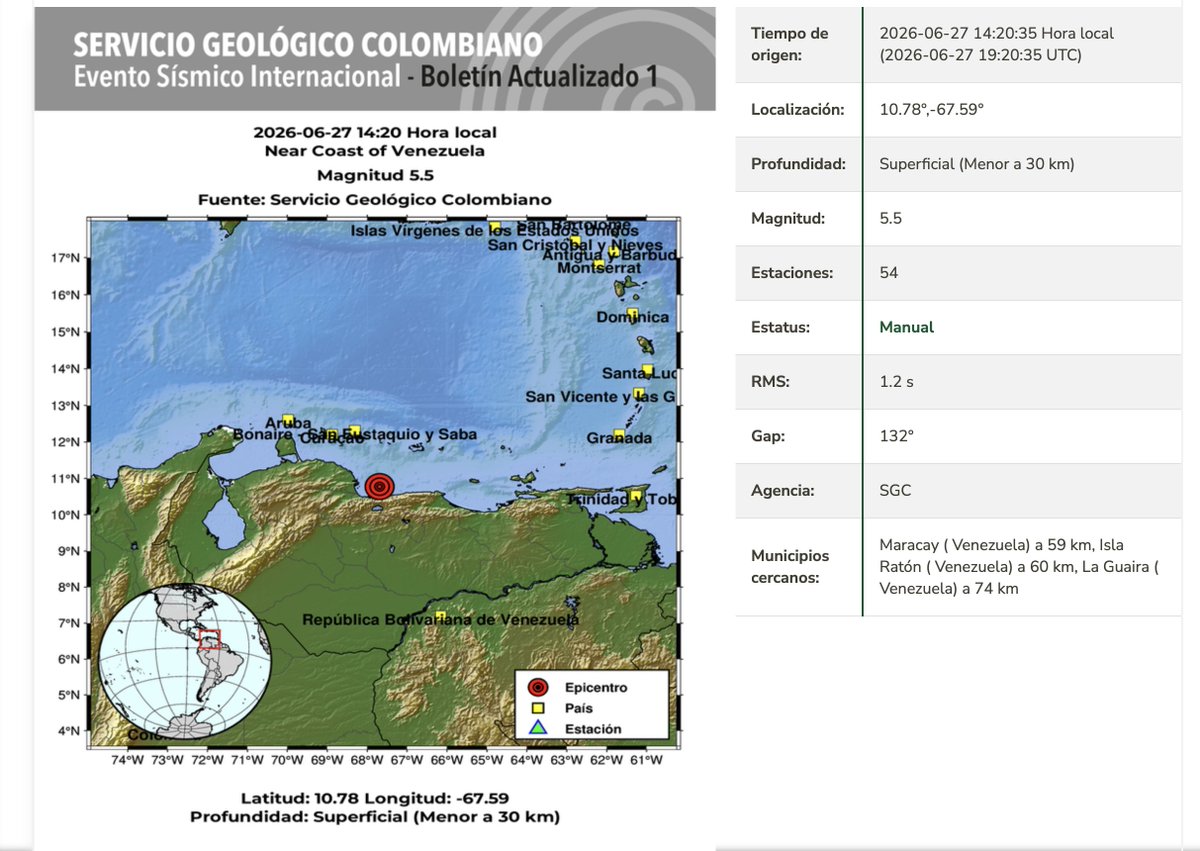The width and height of the screenshot is (1200, 851).
Task: Click the Evento Sísmico Internacional subtitle
Action: (238, 77)
